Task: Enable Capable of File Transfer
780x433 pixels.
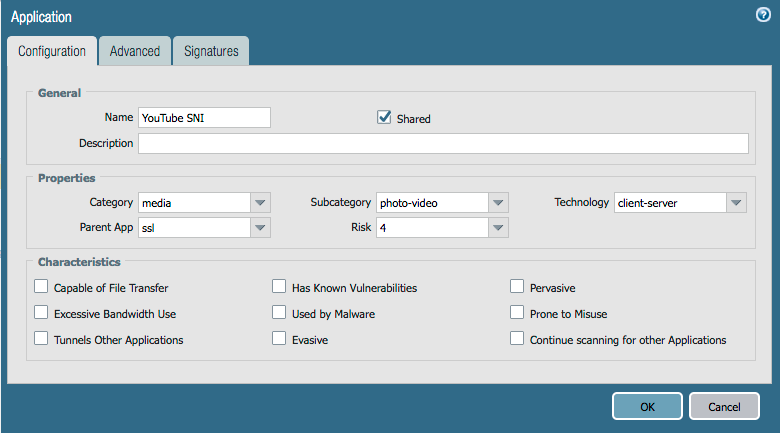Action: pos(41,287)
